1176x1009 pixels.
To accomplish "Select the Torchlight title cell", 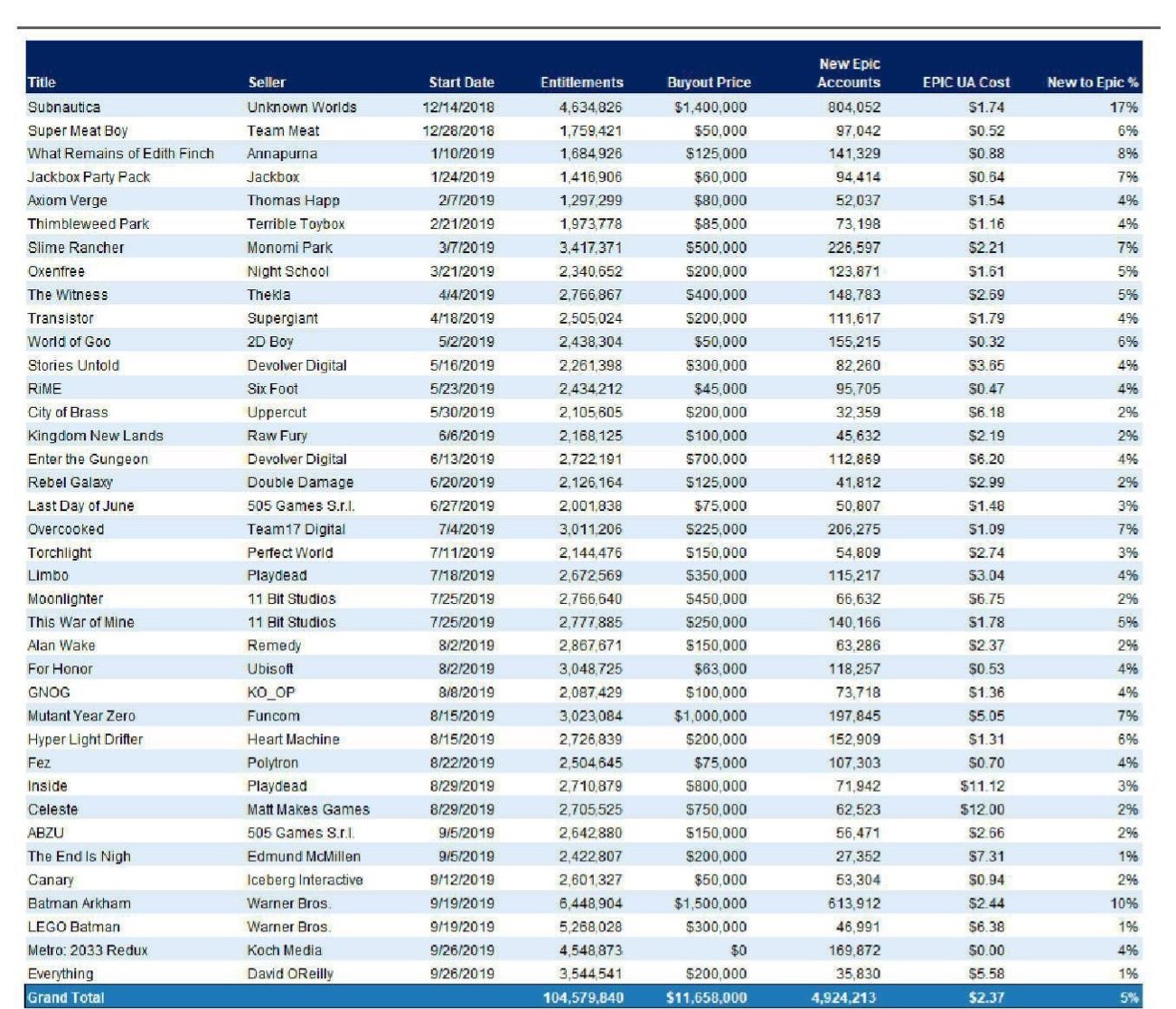I will (x=60, y=552).
